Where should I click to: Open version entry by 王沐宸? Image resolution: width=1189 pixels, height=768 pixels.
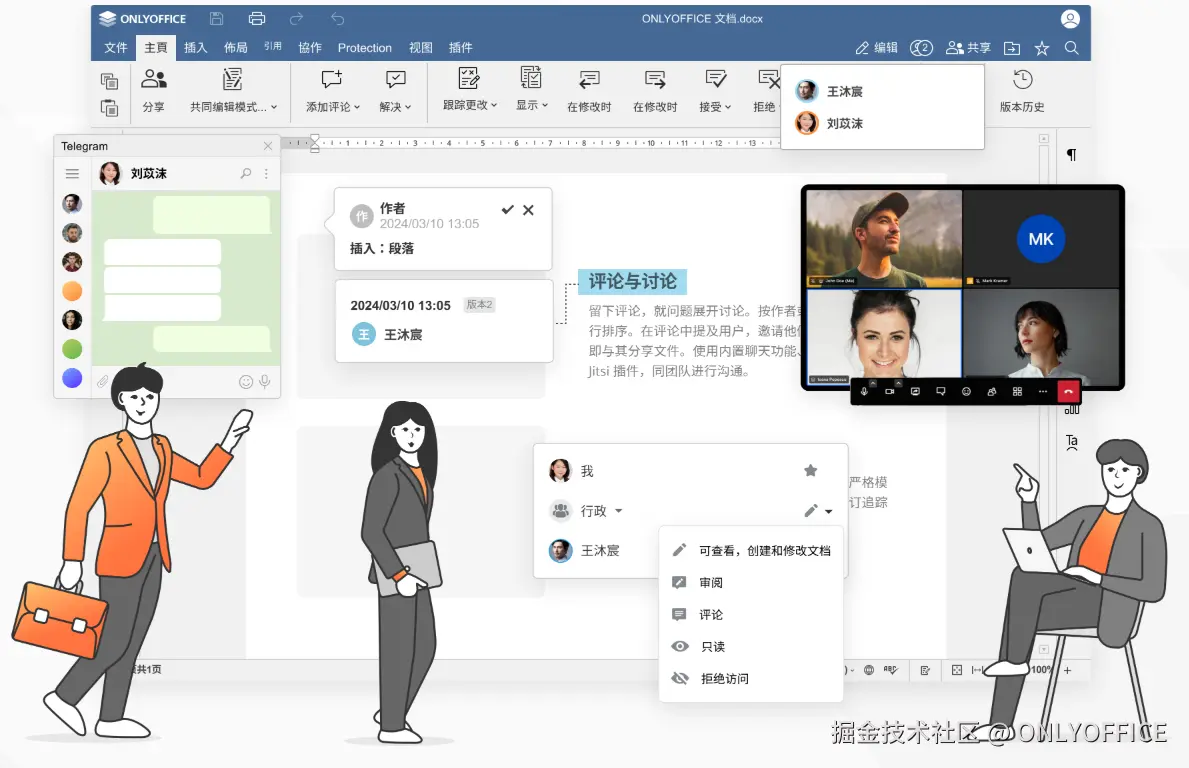pos(444,321)
